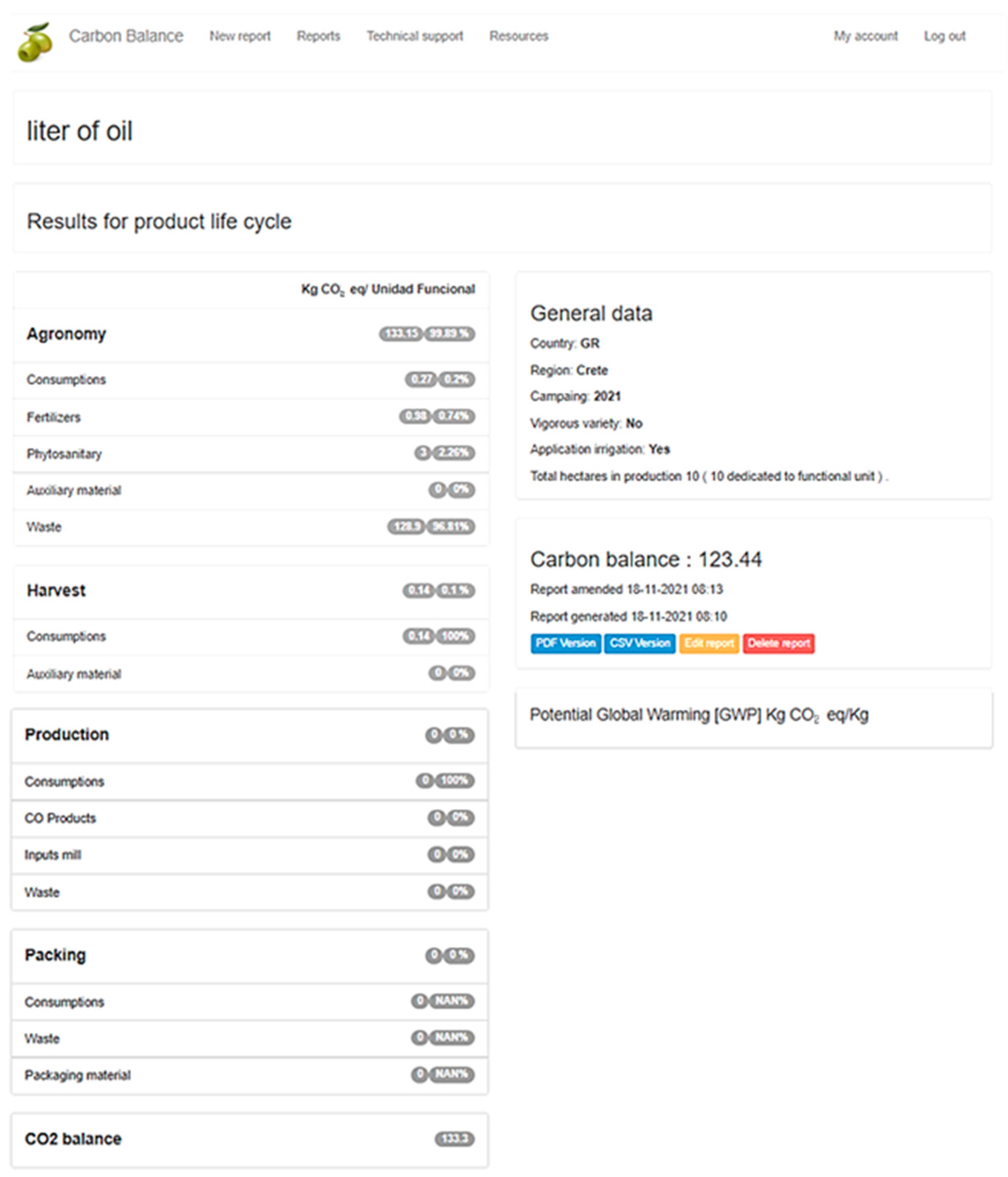The width and height of the screenshot is (1008, 1177).
Task: Download the CSV Version of report
Action: (x=639, y=643)
